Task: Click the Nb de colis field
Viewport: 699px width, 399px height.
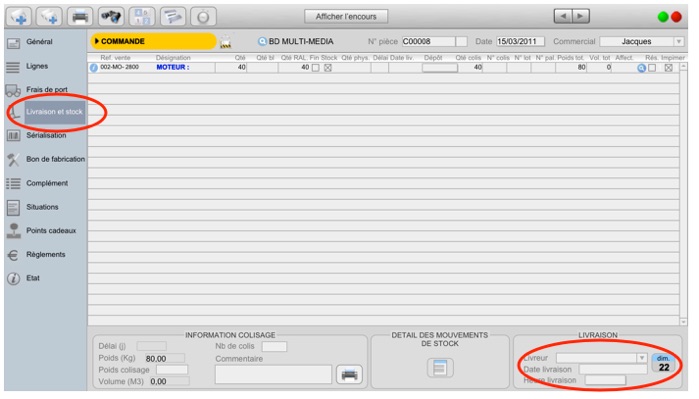Action: pos(274,346)
